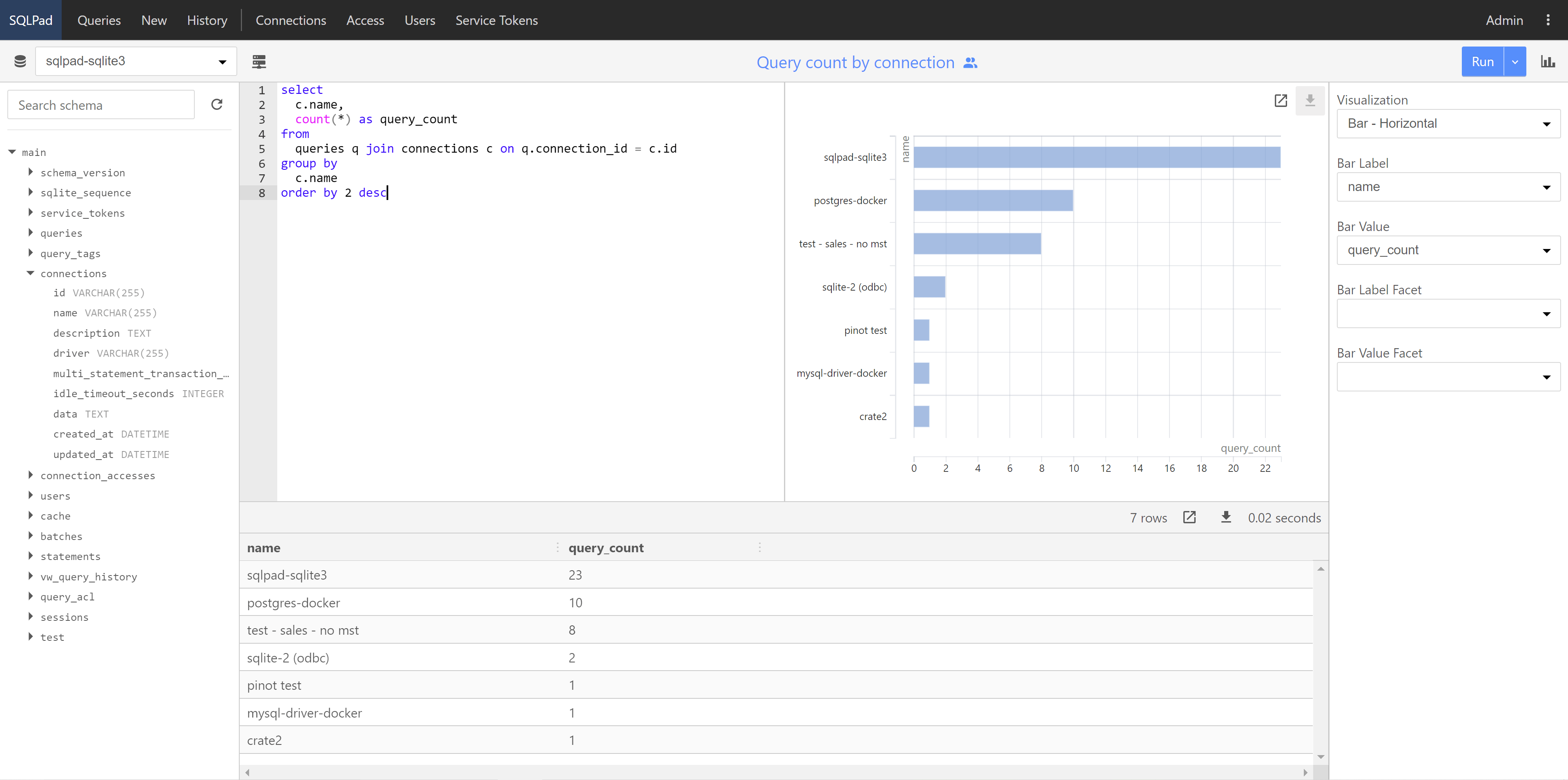Collapse the main schema tree
1568x780 pixels.
[x=12, y=151]
